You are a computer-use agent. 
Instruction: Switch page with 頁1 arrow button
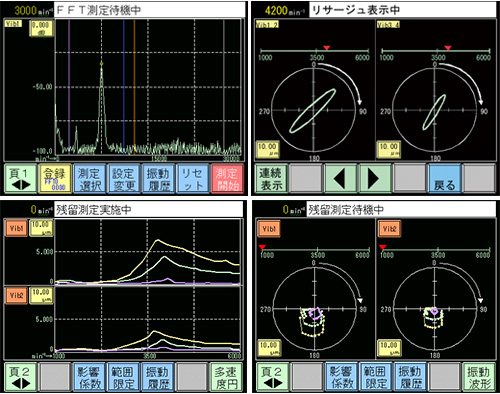pyautogui.click(x=20, y=178)
